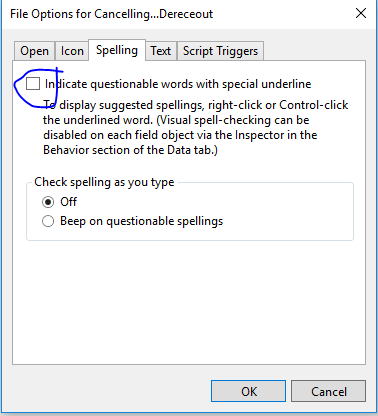Select the Spelling tab
Screen dimensions: 378x416
coord(117,50)
